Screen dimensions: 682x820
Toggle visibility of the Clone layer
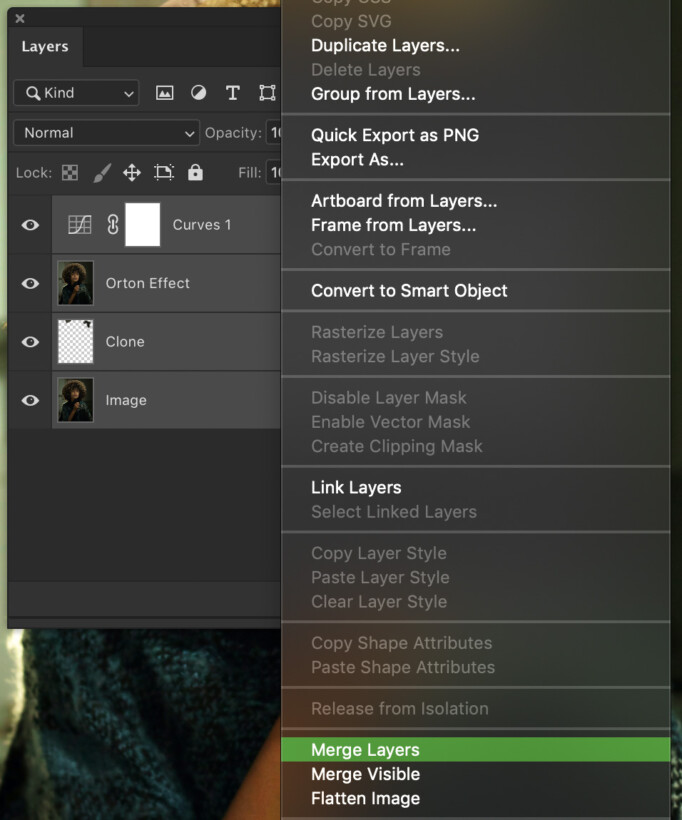click(x=29, y=341)
